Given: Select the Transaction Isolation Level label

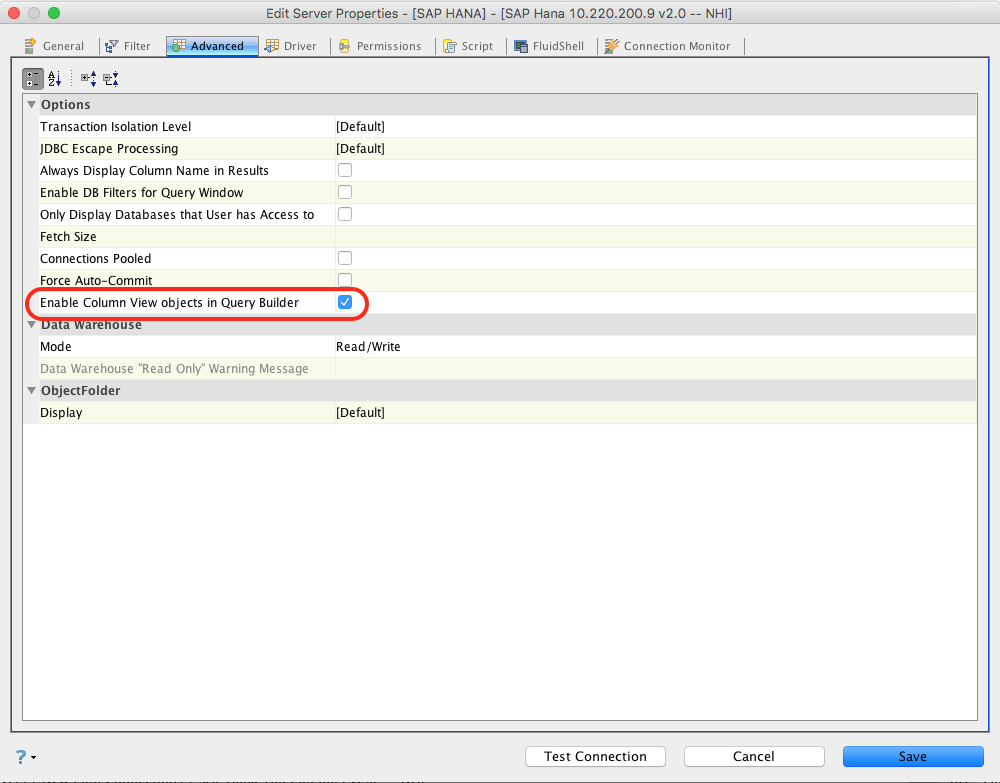Looking at the screenshot, I should coord(115,126).
